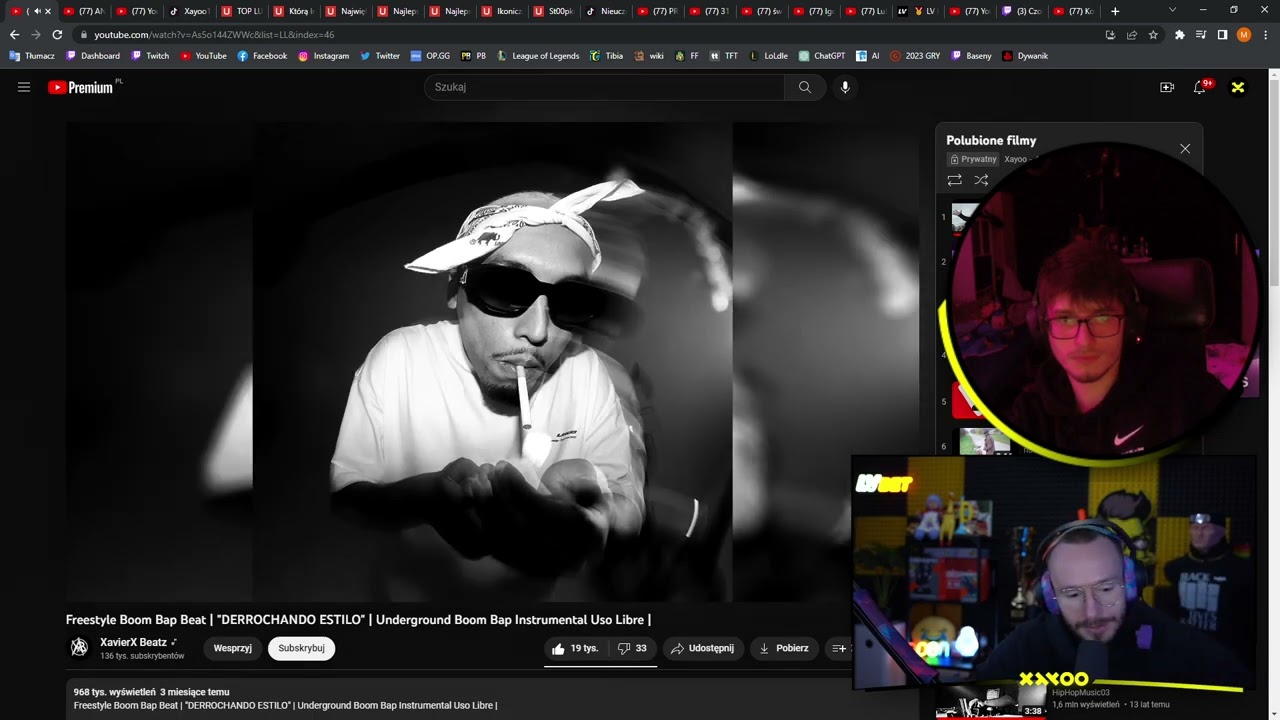Click Pobierz download button
This screenshot has width=1280, height=720.
point(784,648)
